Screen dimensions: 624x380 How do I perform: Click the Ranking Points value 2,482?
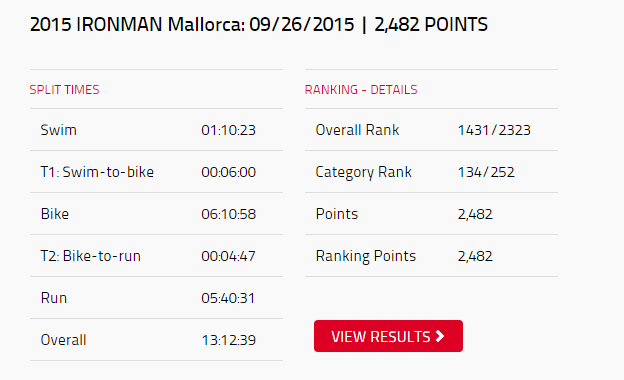(475, 256)
